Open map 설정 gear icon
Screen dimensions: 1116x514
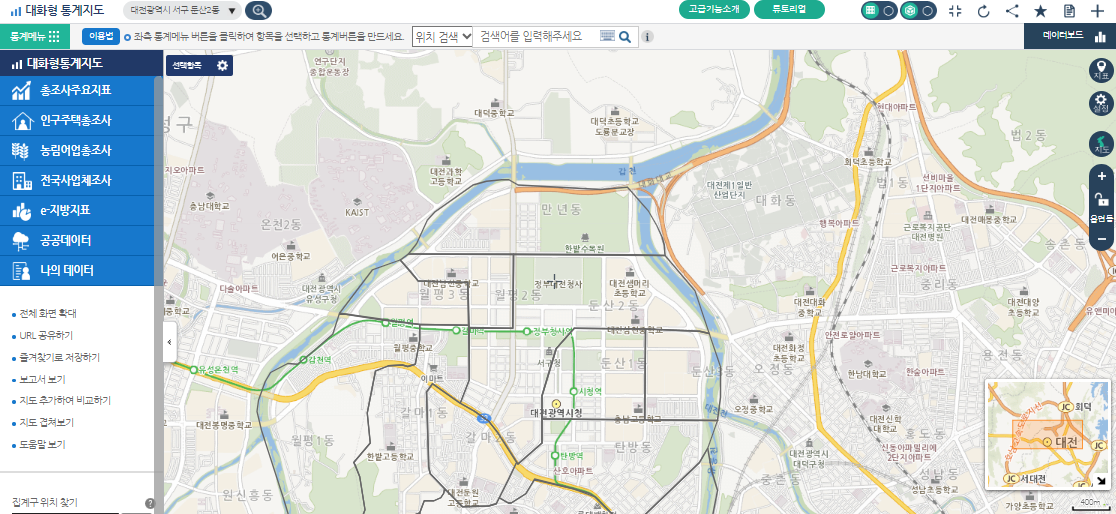coord(1101,103)
